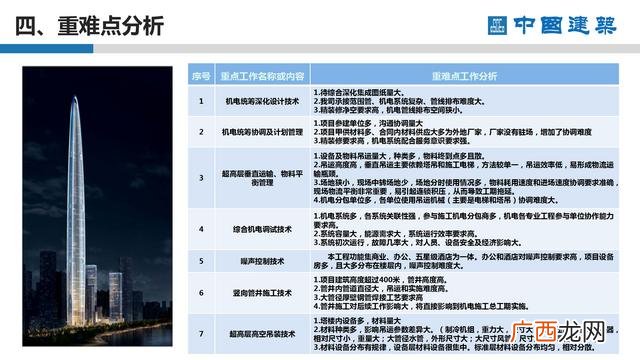Click row number 2 in the 序号 column
The image size is (640, 360).
click(201, 132)
